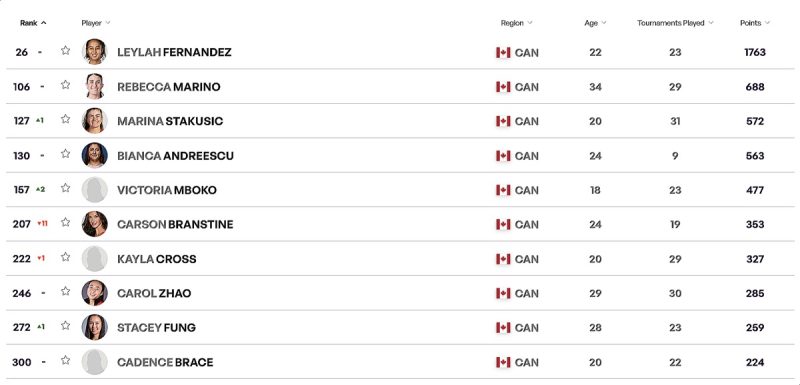Click Rebecca Marino's avatar thumbnail
The image size is (800, 385).
coord(94,86)
